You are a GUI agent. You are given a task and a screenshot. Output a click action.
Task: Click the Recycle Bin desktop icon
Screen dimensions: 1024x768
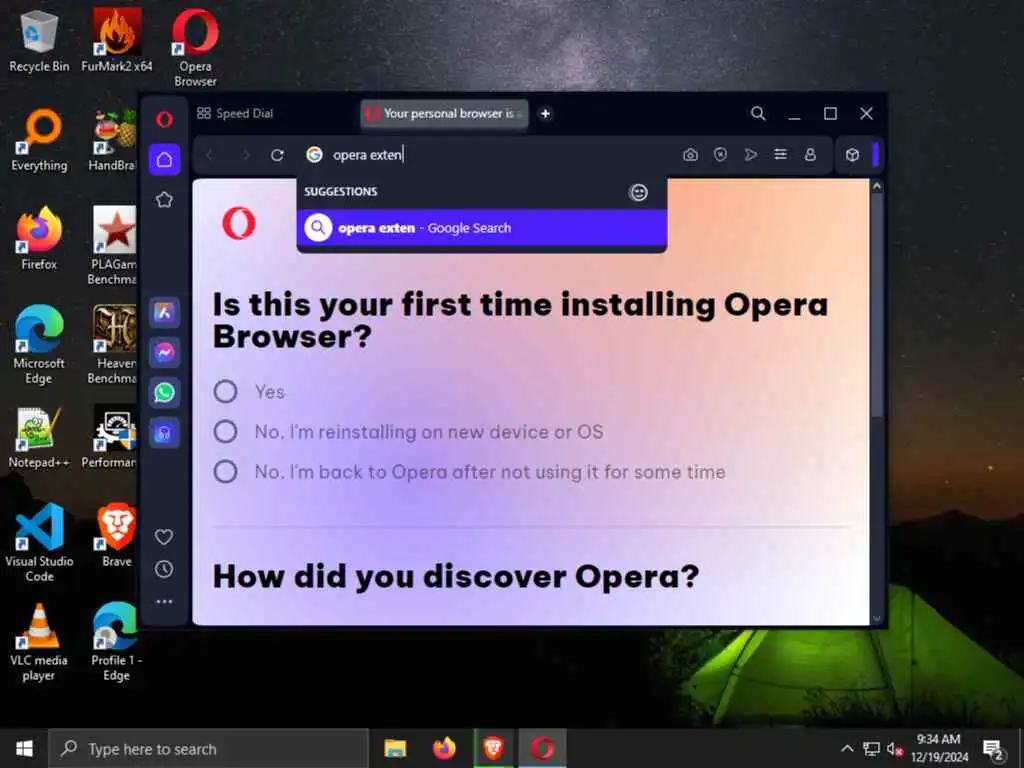click(x=39, y=40)
